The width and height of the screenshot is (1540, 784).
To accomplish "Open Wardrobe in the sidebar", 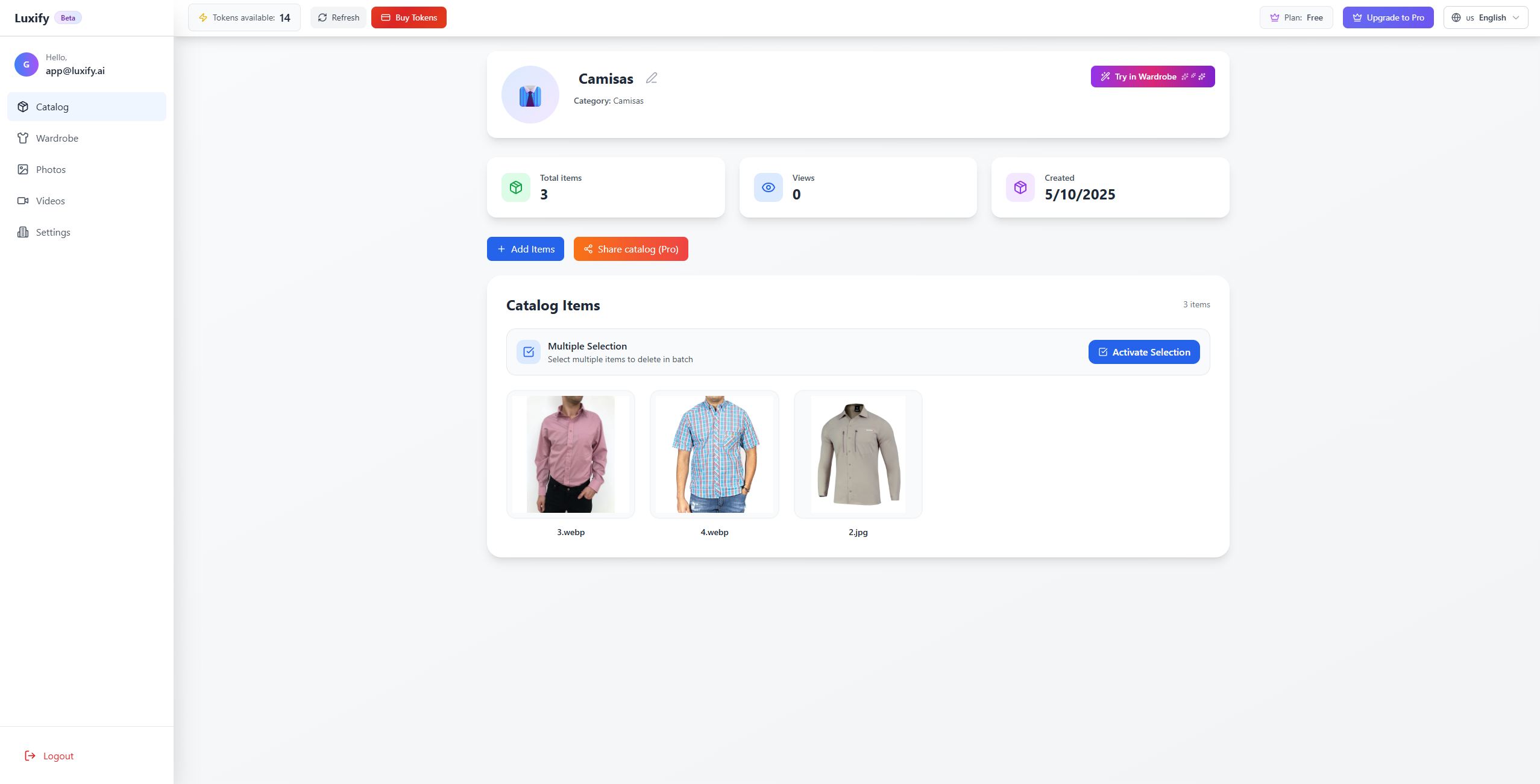I will click(57, 138).
